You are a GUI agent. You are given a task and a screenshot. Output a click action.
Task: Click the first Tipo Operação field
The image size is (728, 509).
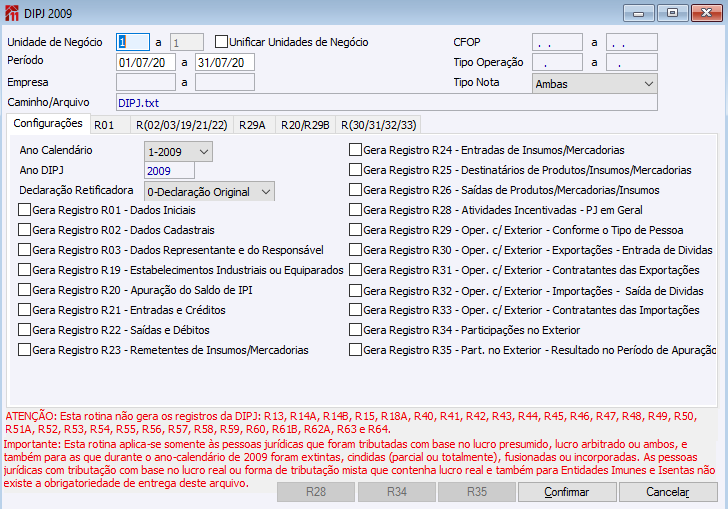(x=557, y=62)
